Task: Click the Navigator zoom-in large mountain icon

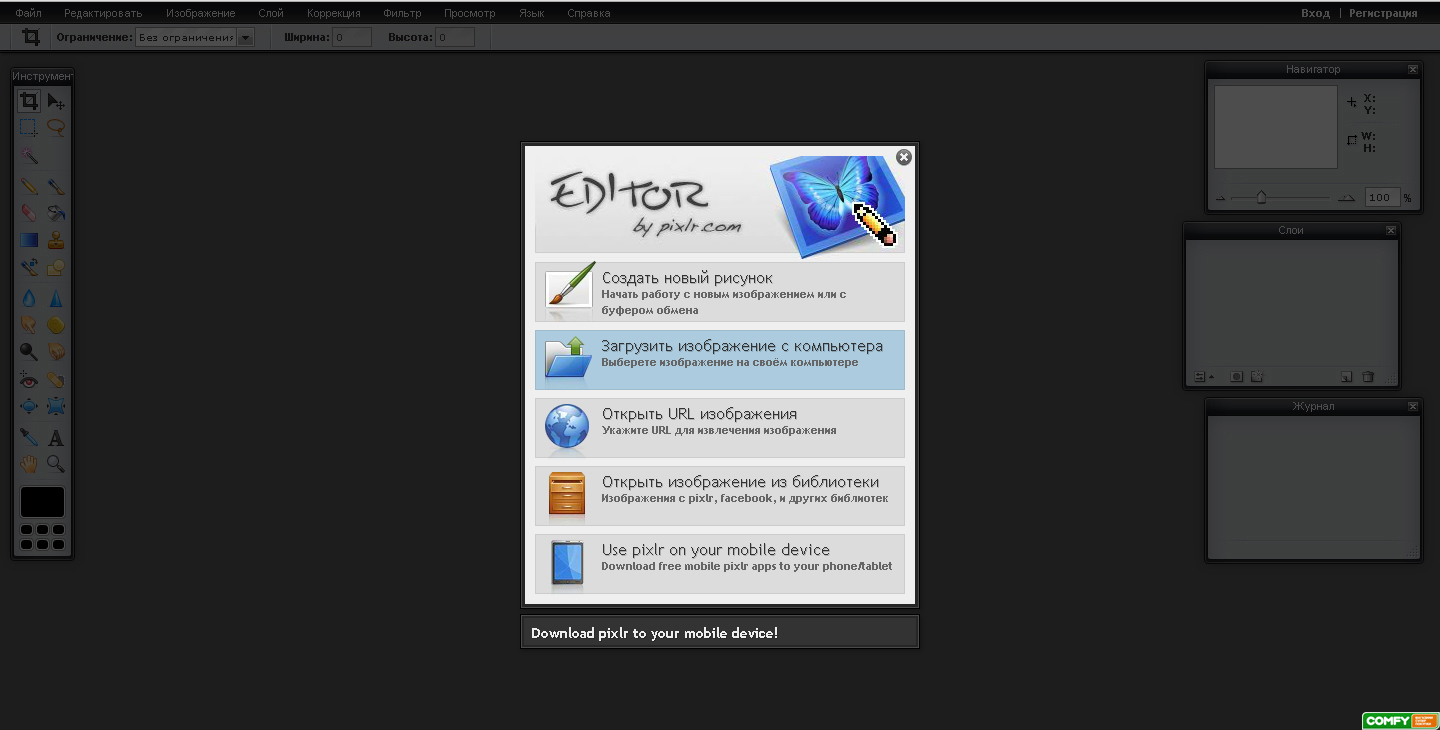Action: click(x=1347, y=198)
